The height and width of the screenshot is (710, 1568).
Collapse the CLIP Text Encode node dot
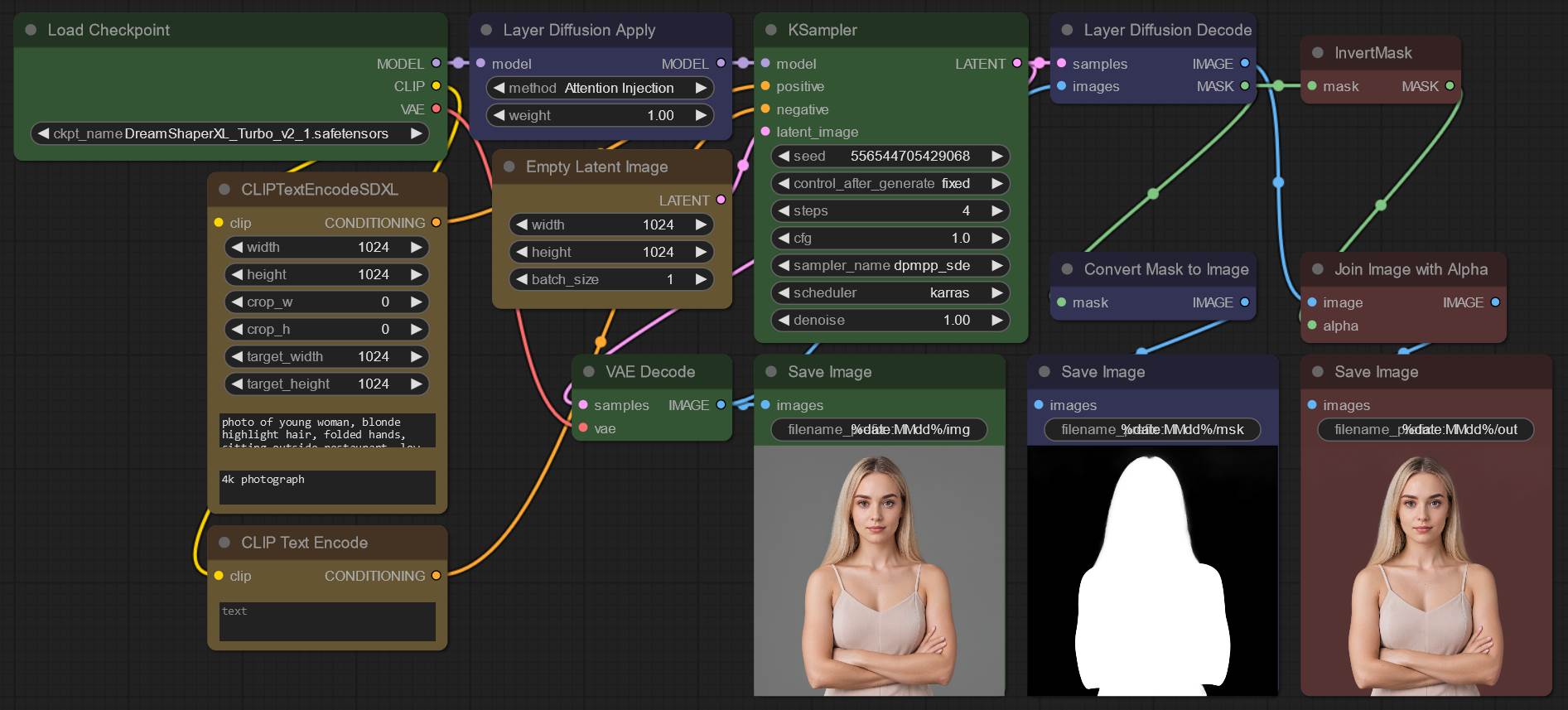point(224,543)
